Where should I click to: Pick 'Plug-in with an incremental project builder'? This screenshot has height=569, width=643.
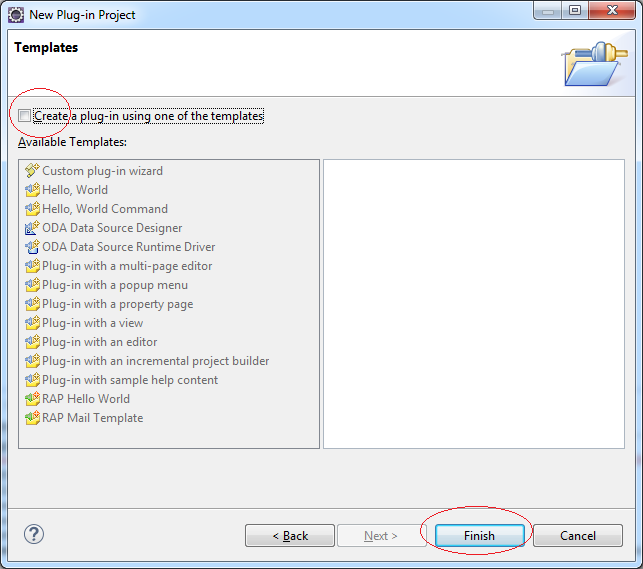(155, 361)
